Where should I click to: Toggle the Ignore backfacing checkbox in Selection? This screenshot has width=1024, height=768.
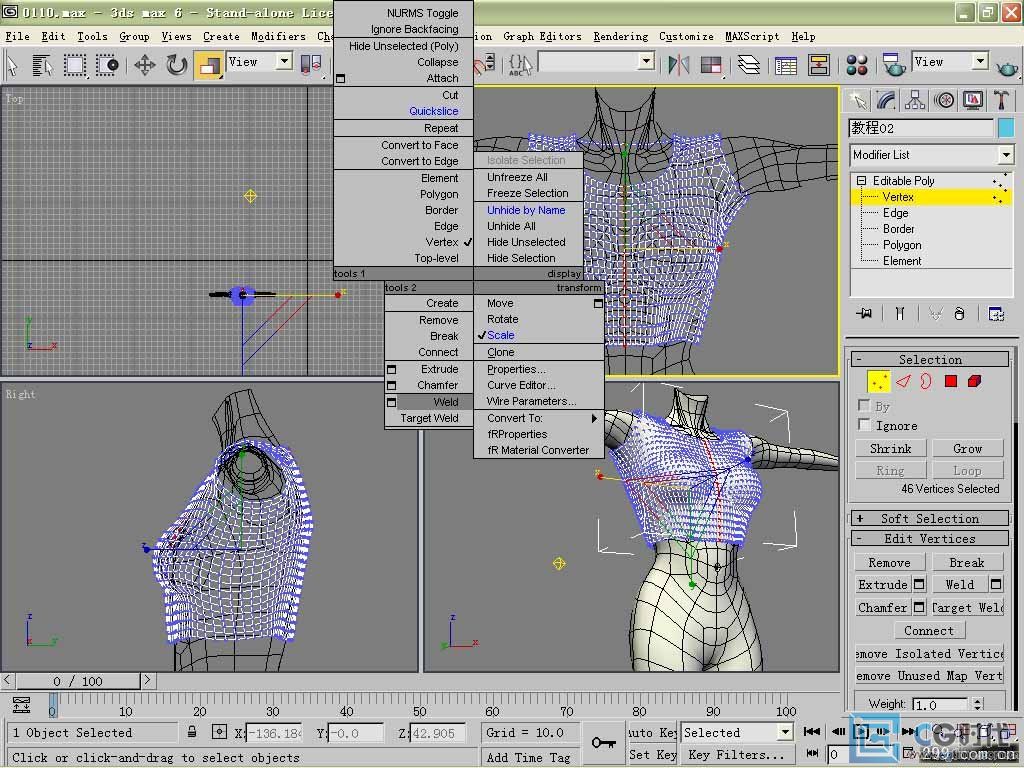click(x=864, y=425)
